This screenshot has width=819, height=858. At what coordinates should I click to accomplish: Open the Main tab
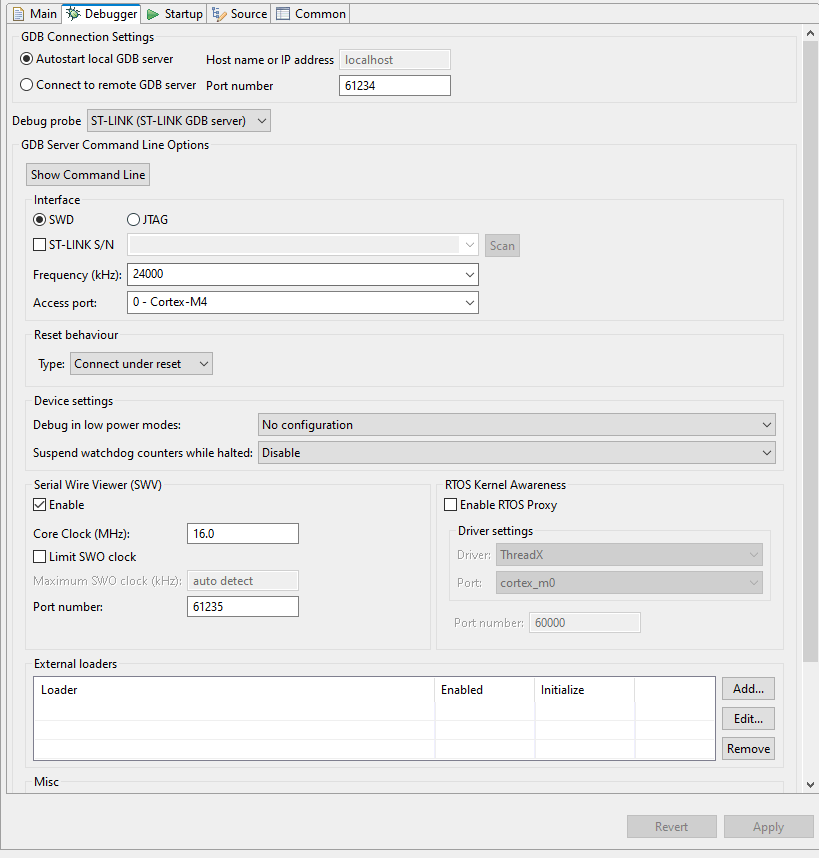34,14
